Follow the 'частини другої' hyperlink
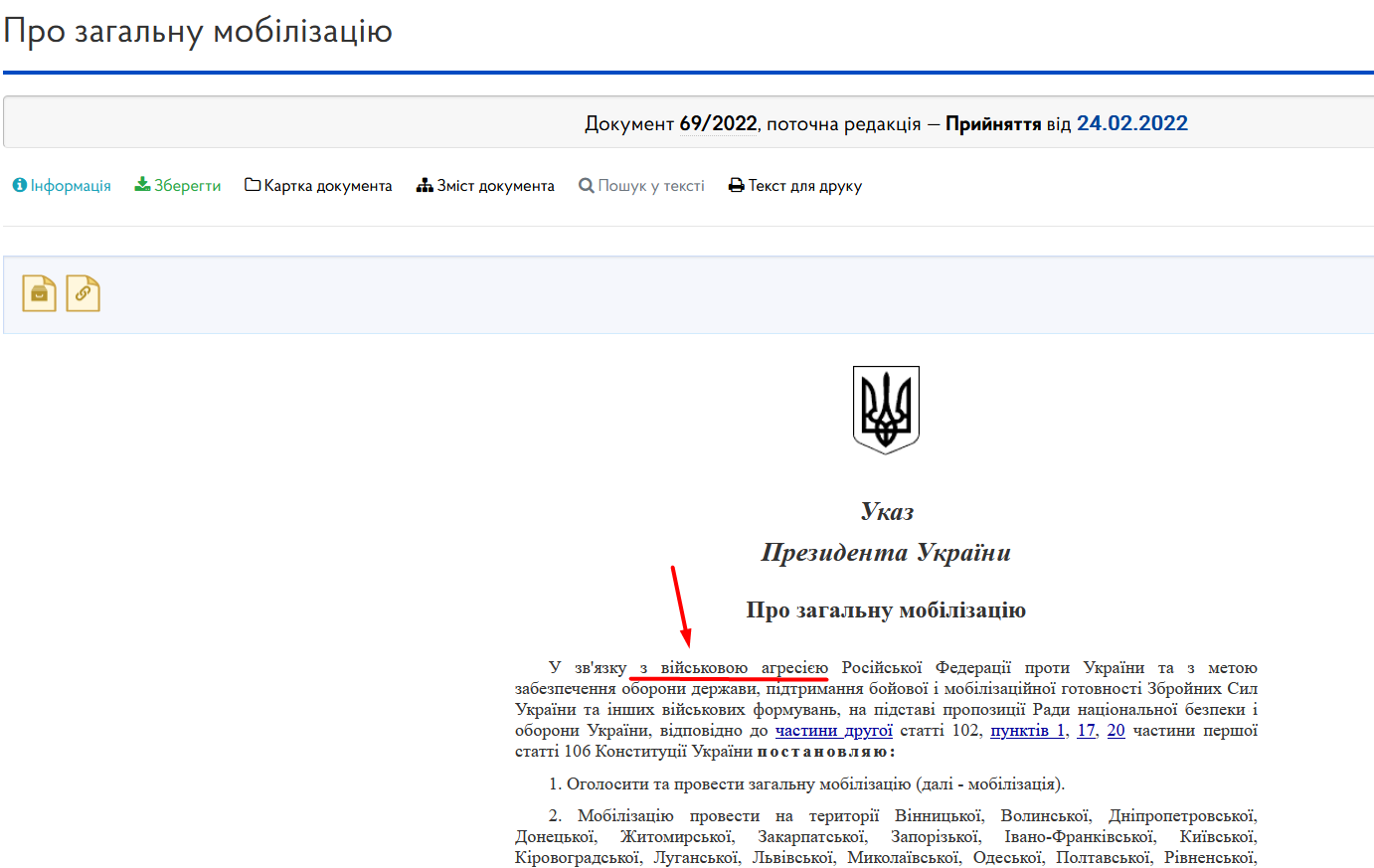This screenshot has width=1374, height=868. tap(833, 731)
